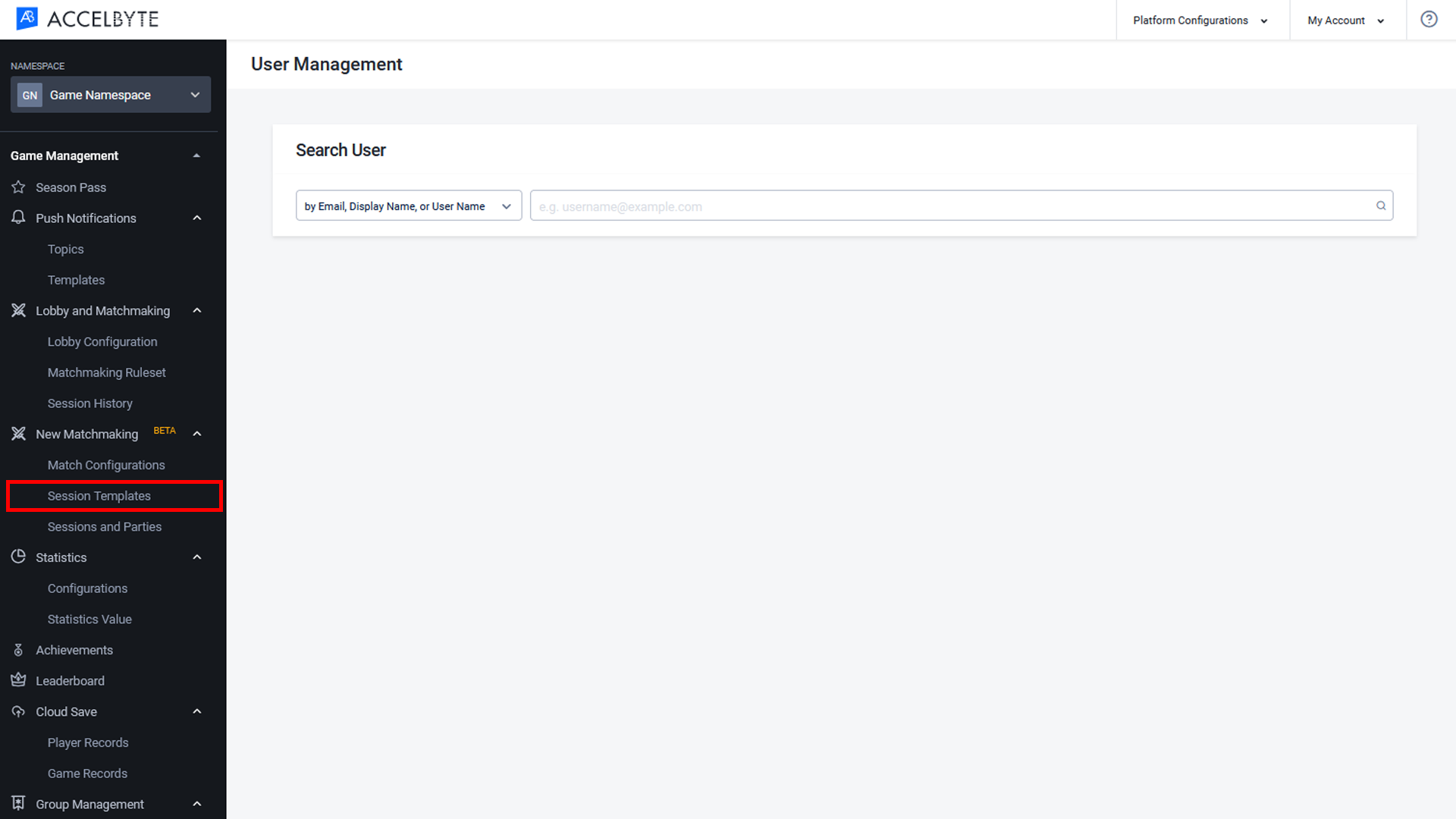This screenshot has width=1456, height=819.
Task: Collapse the Game Management section
Action: 197,155
